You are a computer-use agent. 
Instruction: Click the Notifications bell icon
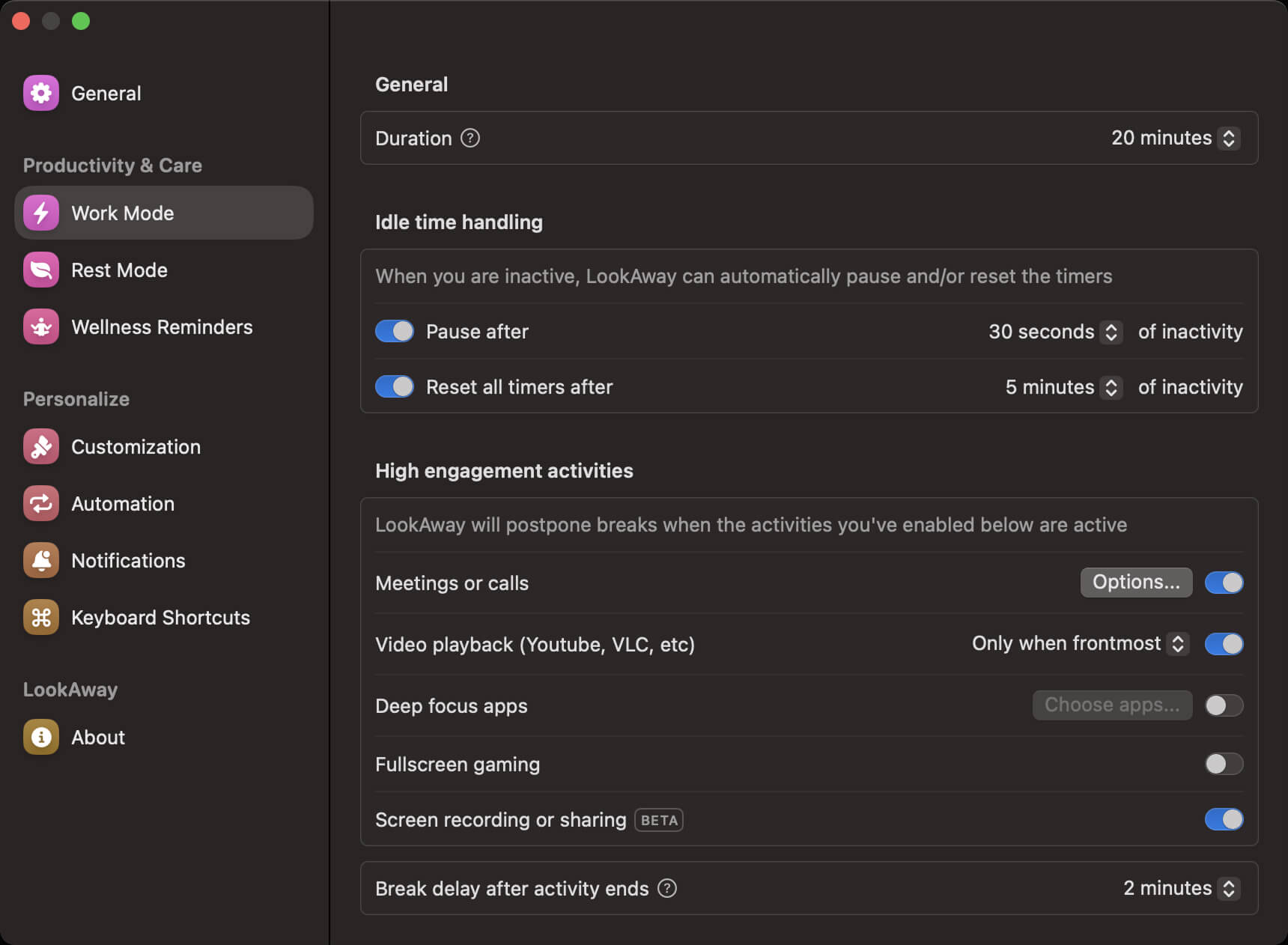point(41,560)
